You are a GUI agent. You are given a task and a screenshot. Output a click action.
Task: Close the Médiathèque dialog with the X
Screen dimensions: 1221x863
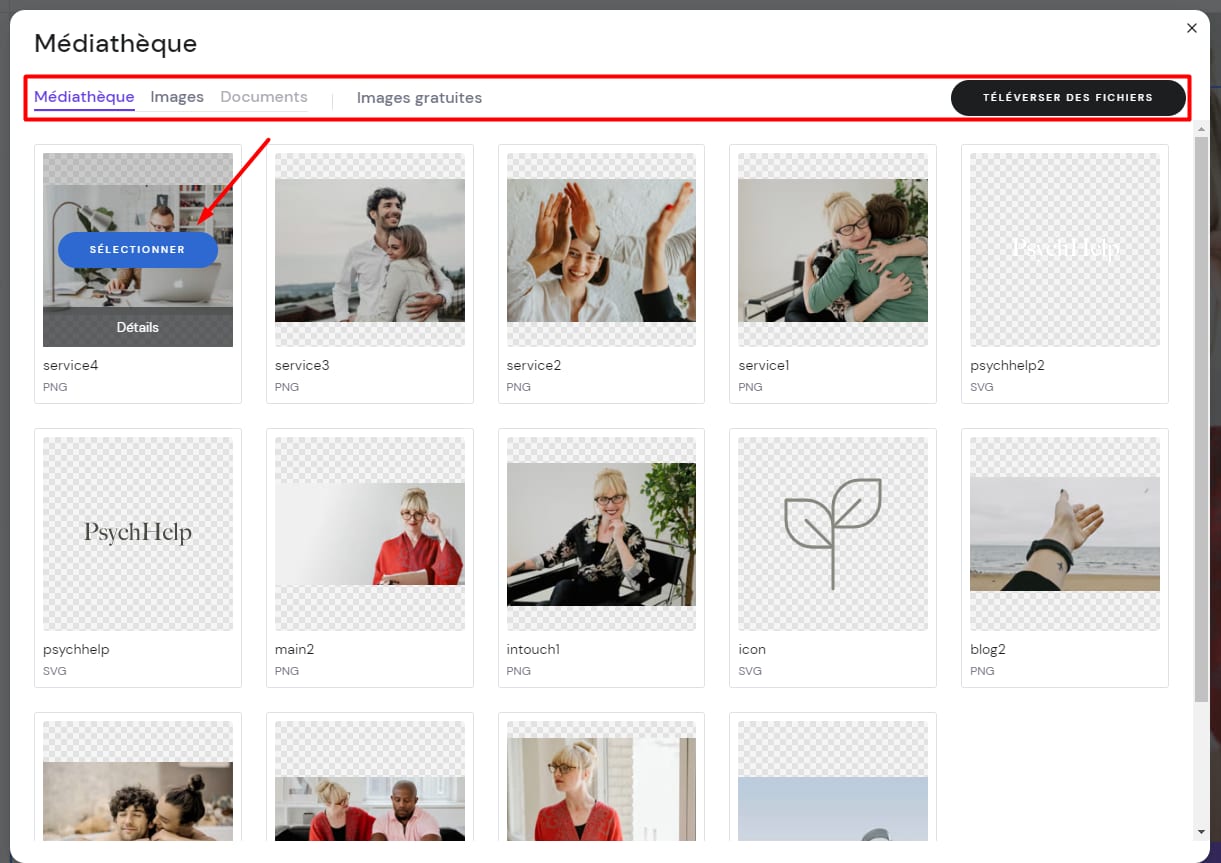point(1191,28)
